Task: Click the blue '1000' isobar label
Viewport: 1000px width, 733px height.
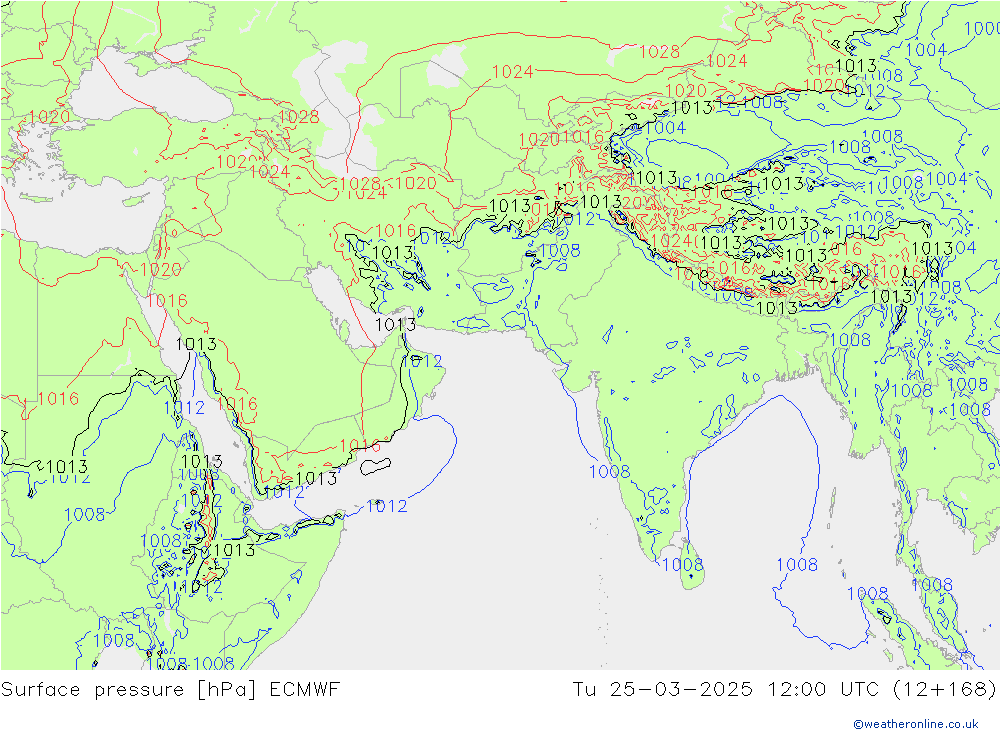Action: coord(982,29)
